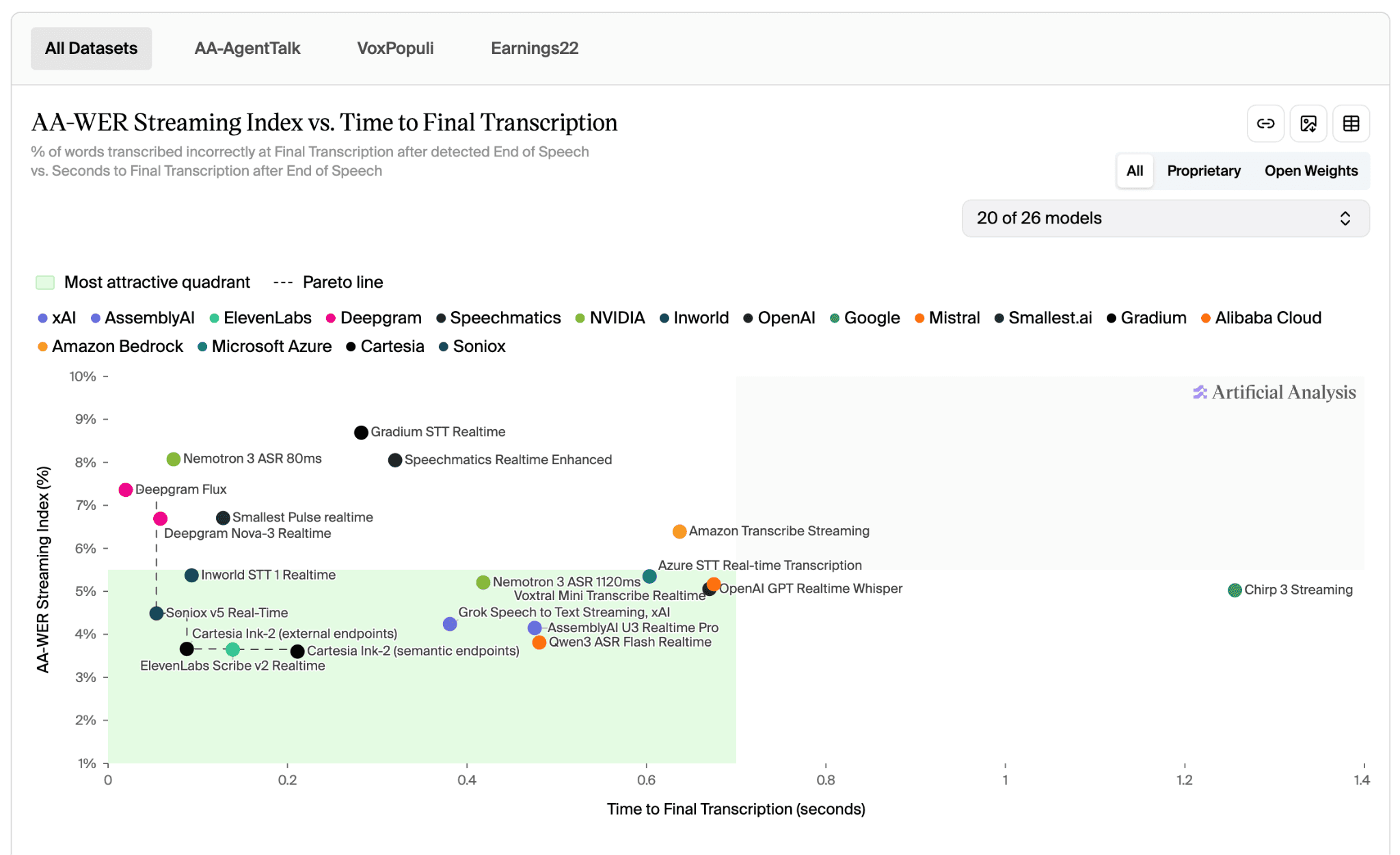Hide the ElevenLabs series in the legend
The height and width of the screenshot is (855, 1400).
pos(260,318)
